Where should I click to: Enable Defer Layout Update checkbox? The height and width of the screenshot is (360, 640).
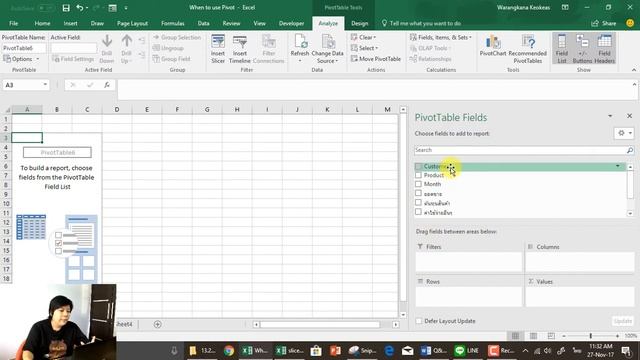click(419, 321)
